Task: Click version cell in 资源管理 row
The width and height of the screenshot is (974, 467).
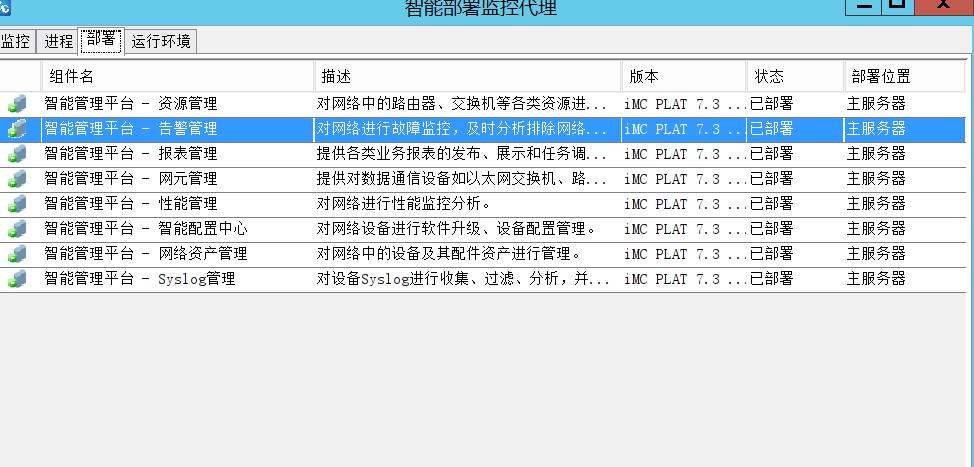Action: click(686, 104)
